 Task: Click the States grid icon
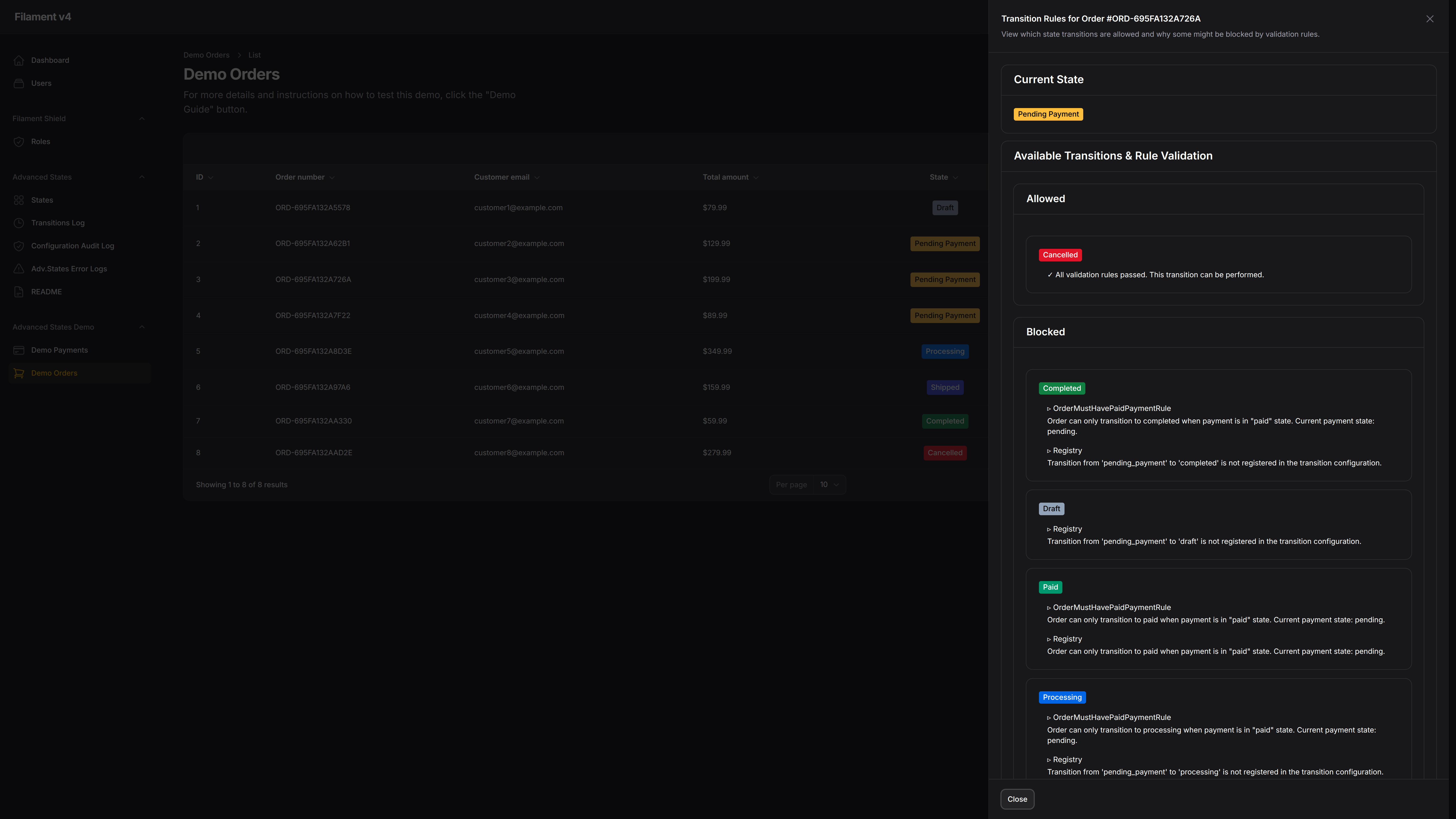tap(19, 200)
